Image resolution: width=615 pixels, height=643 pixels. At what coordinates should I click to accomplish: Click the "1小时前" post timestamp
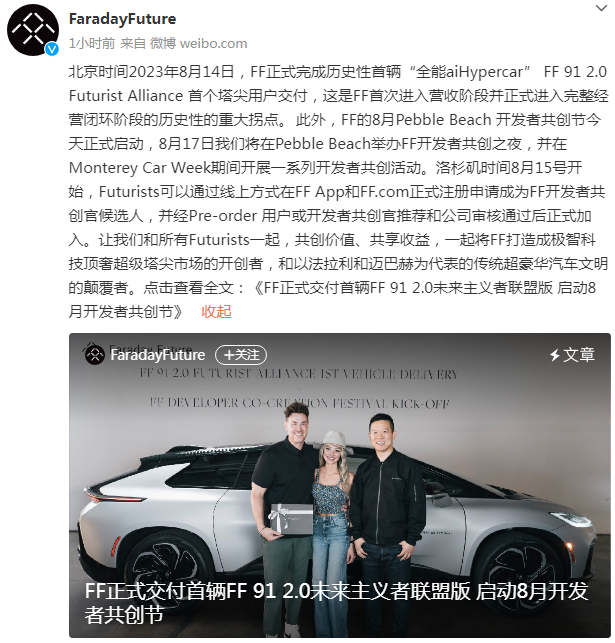pos(92,43)
